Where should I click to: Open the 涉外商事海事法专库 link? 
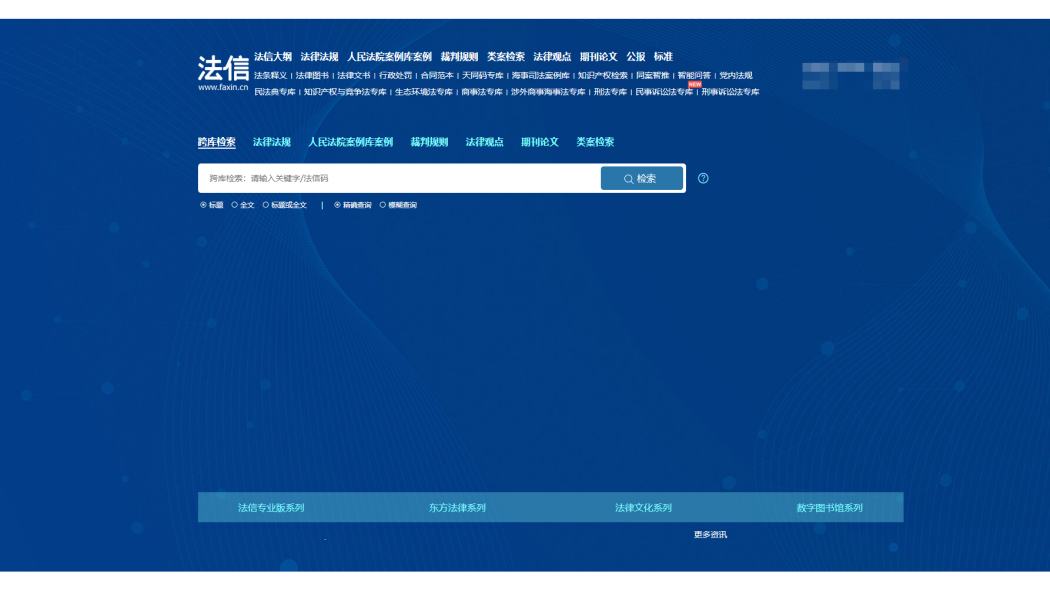[x=548, y=92]
